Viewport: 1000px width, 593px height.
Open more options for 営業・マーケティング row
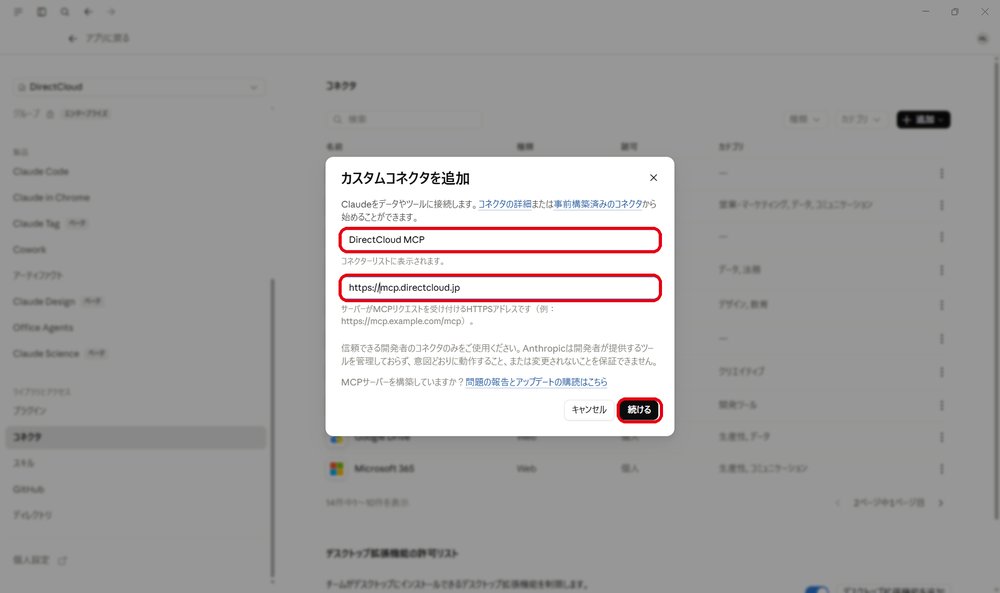pyautogui.click(x=941, y=205)
